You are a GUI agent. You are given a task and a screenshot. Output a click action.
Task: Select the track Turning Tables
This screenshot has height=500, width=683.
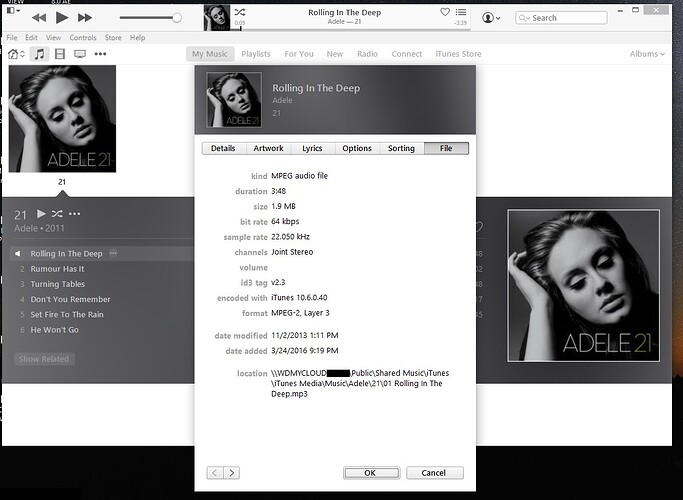(57, 284)
